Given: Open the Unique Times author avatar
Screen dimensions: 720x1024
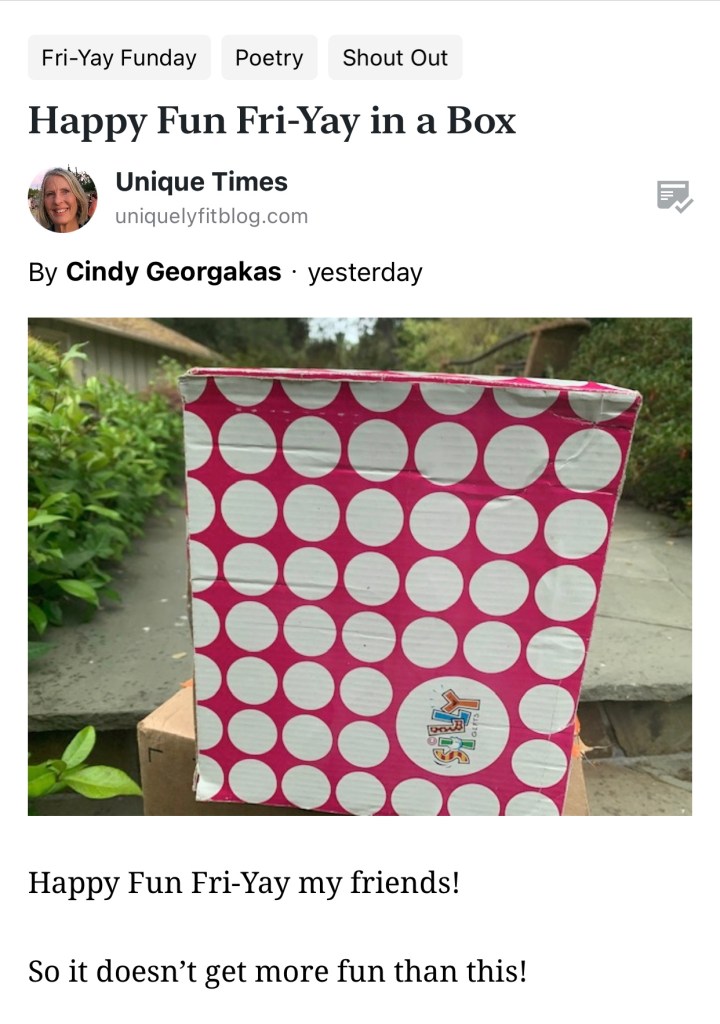Looking at the screenshot, I should (63, 199).
